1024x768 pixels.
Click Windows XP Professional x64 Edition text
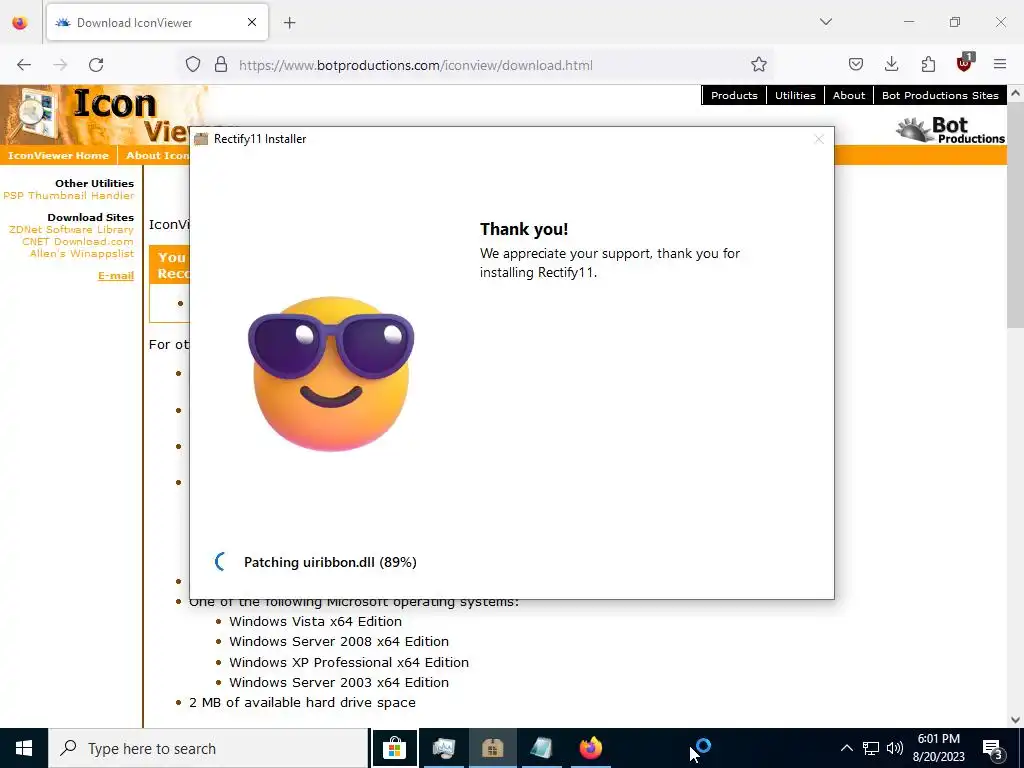point(349,662)
